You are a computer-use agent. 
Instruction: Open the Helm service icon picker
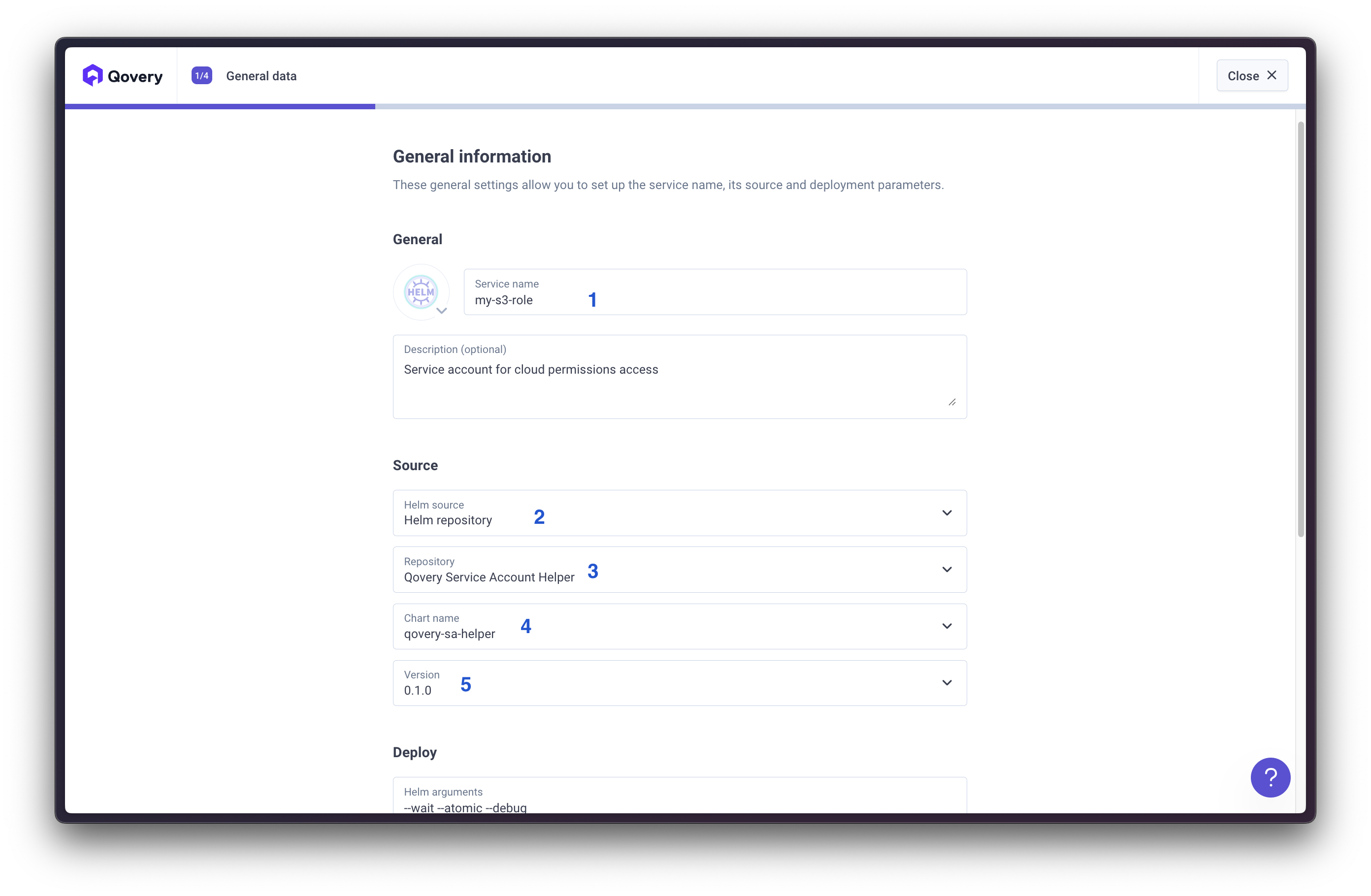click(x=421, y=292)
